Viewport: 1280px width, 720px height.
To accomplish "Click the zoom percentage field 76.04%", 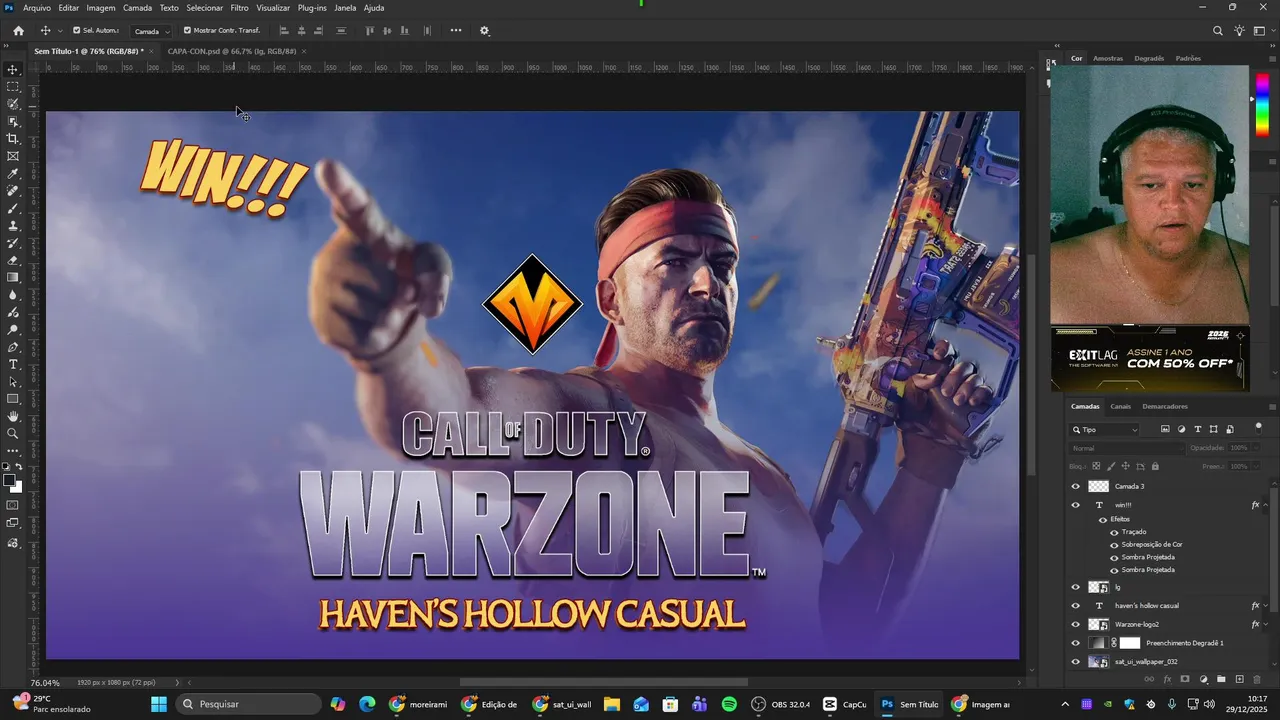I will (x=45, y=683).
